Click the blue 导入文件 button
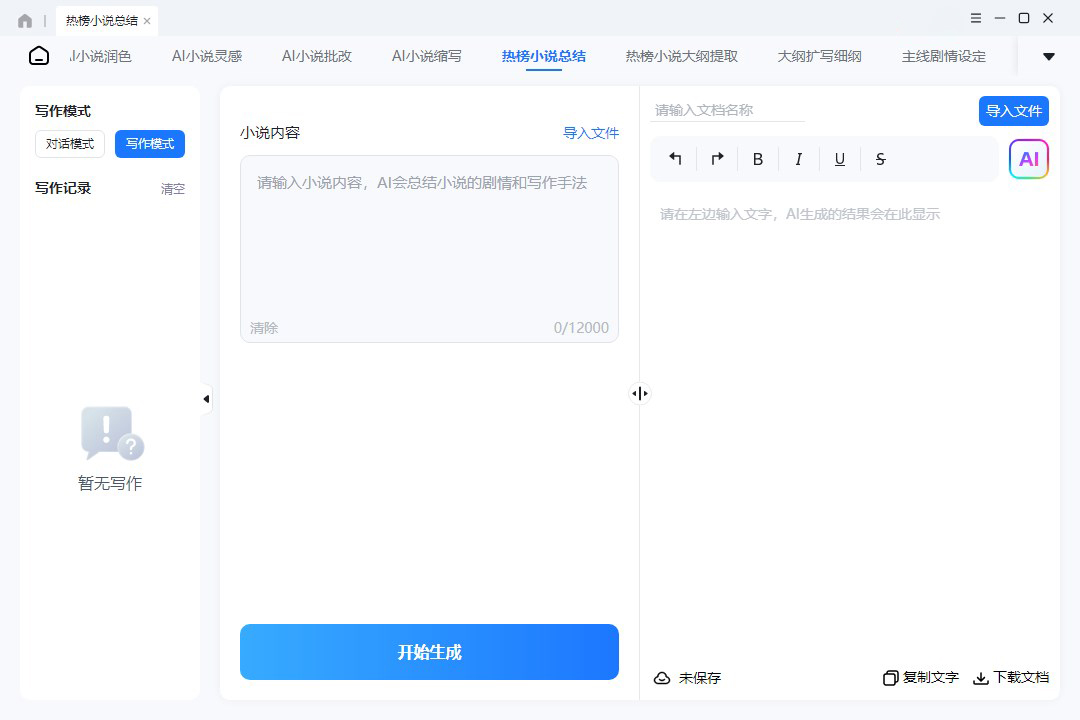This screenshot has height=720, width=1080. pos(1013,111)
